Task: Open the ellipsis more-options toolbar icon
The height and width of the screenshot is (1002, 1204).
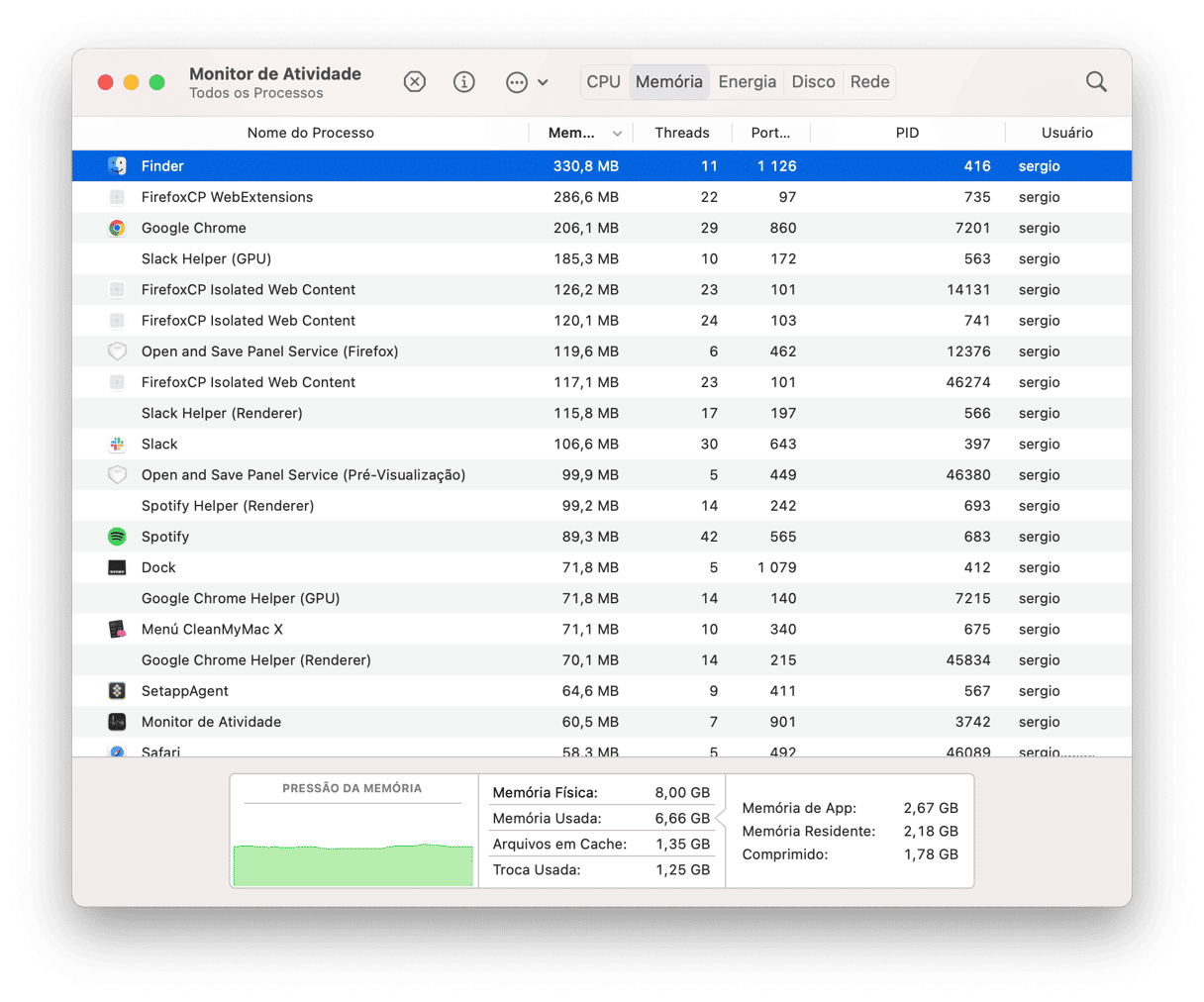Action: coord(517,82)
